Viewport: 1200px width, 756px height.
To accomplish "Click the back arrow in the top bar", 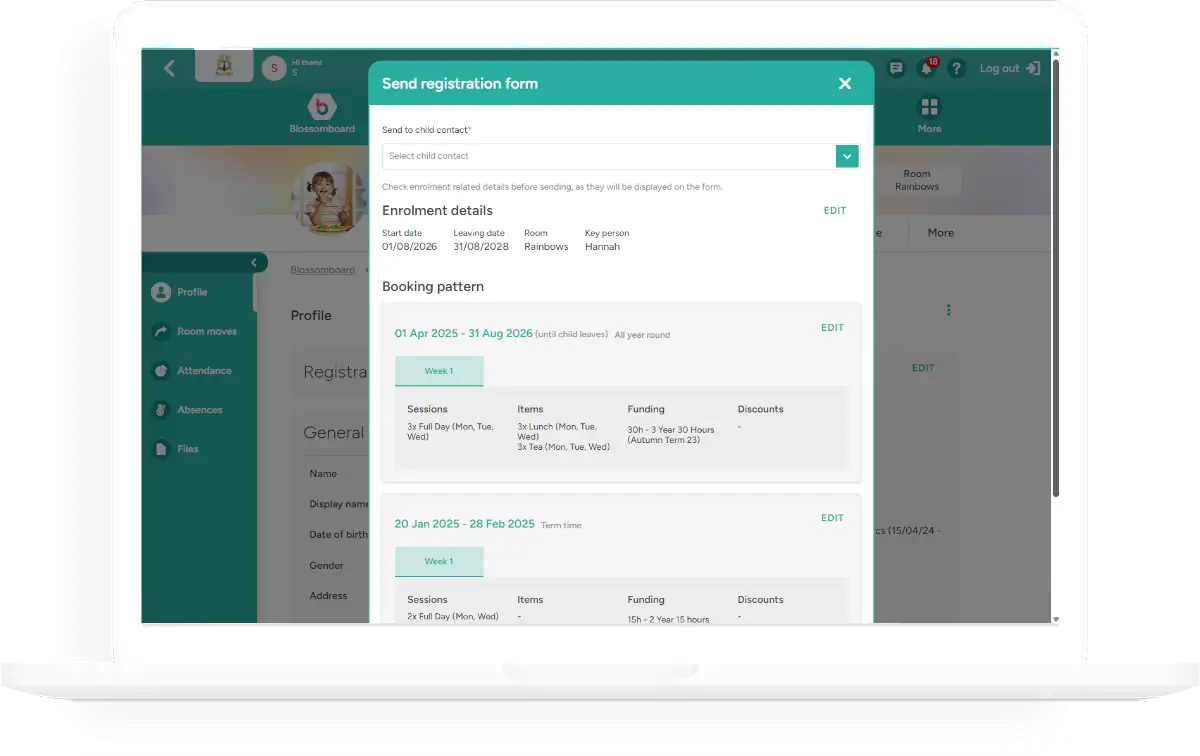I will point(169,68).
